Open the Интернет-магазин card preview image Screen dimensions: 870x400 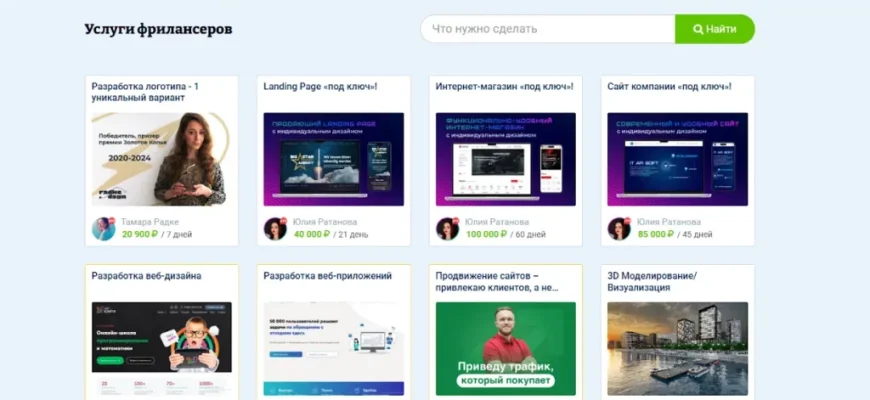(505, 159)
